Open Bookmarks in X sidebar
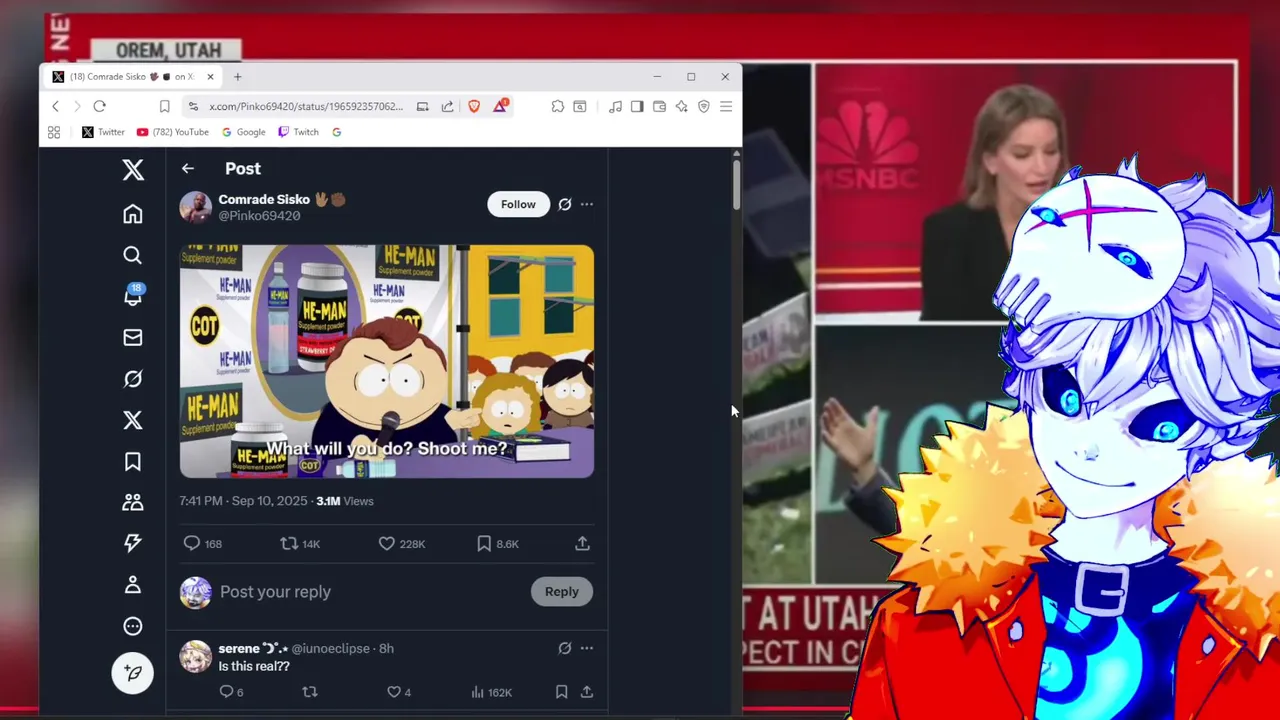The width and height of the screenshot is (1280, 720). click(x=133, y=461)
